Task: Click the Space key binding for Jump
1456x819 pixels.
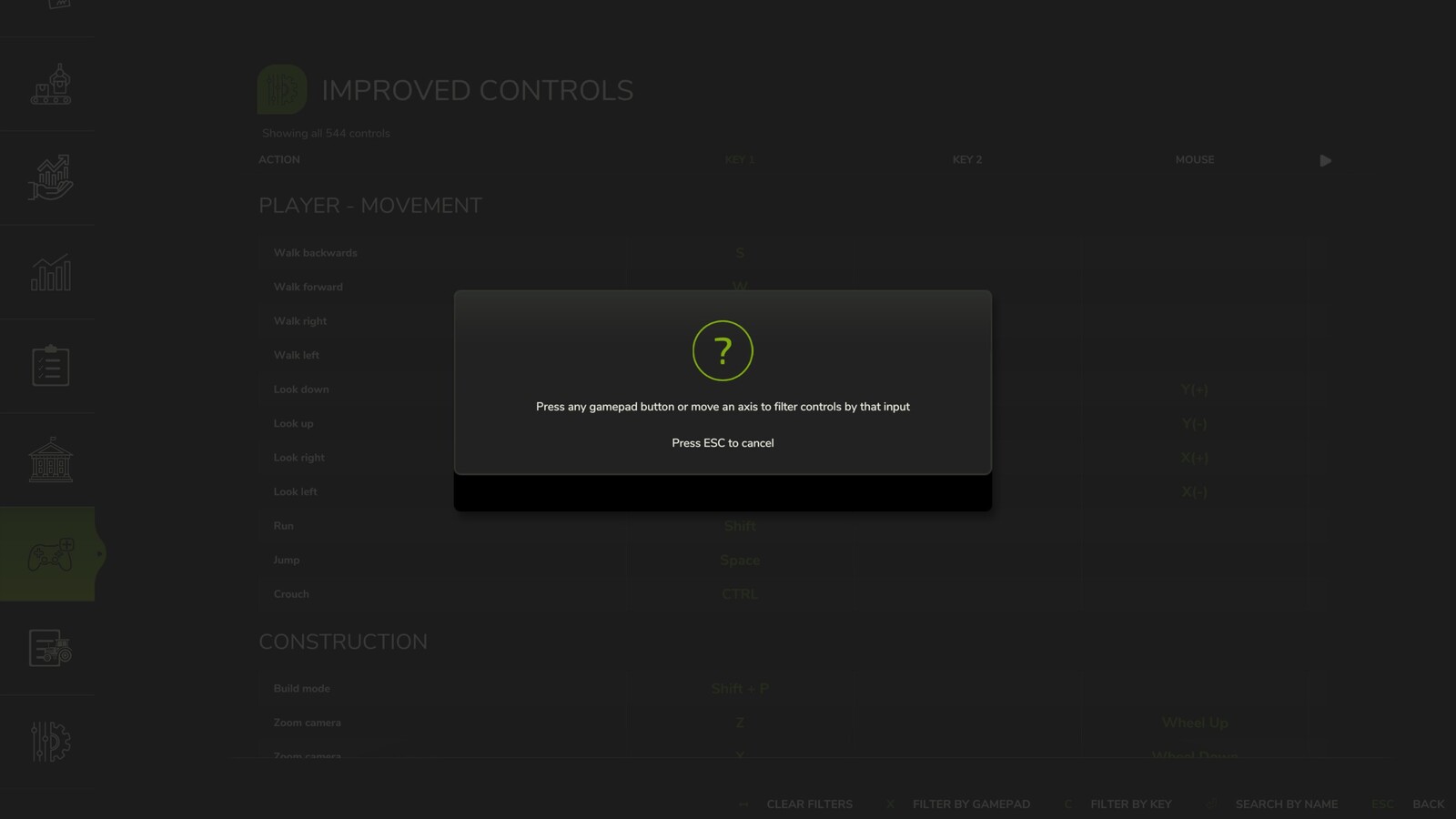Action: 740,560
